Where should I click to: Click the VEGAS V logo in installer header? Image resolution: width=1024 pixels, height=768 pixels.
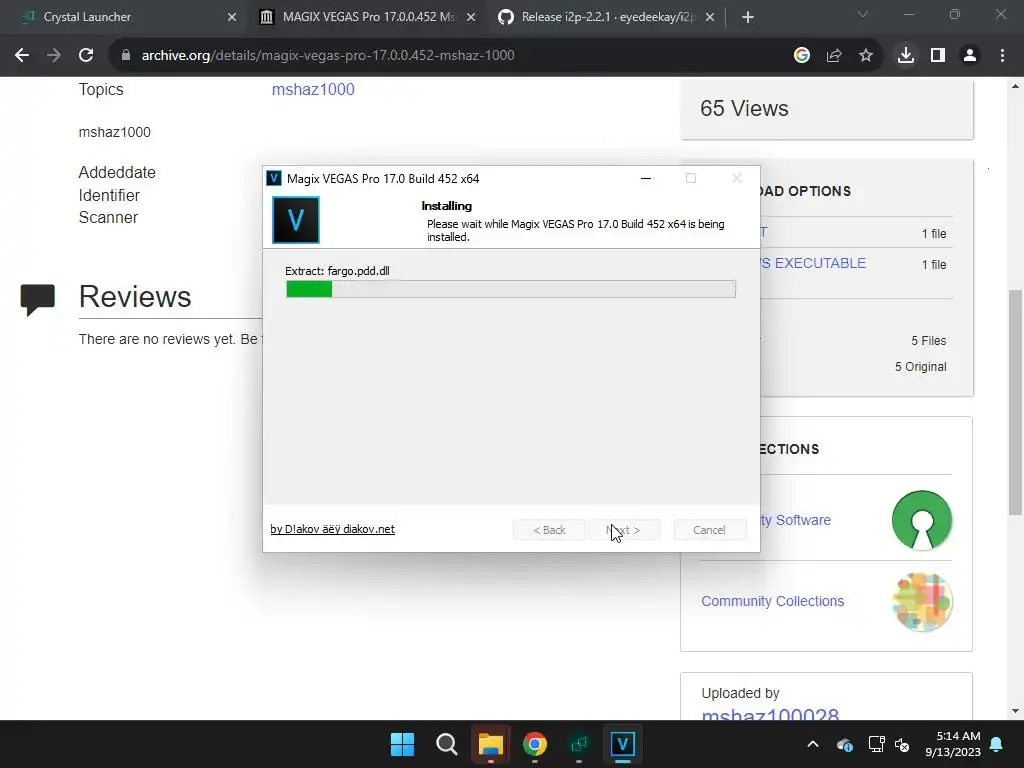pos(296,220)
